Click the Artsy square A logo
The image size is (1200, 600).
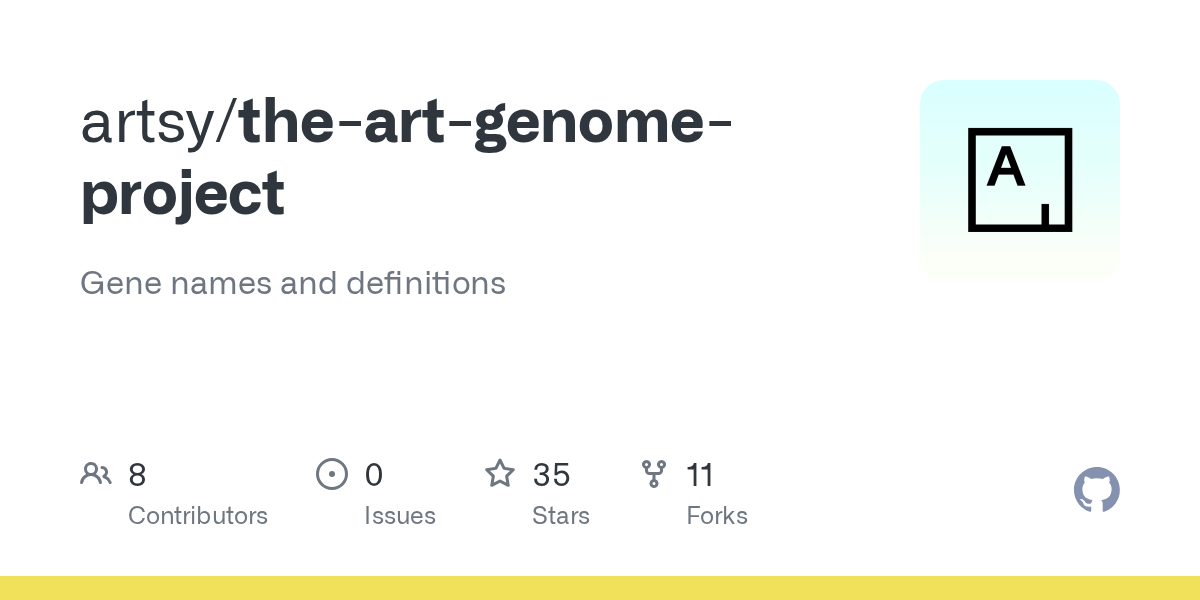(1020, 180)
